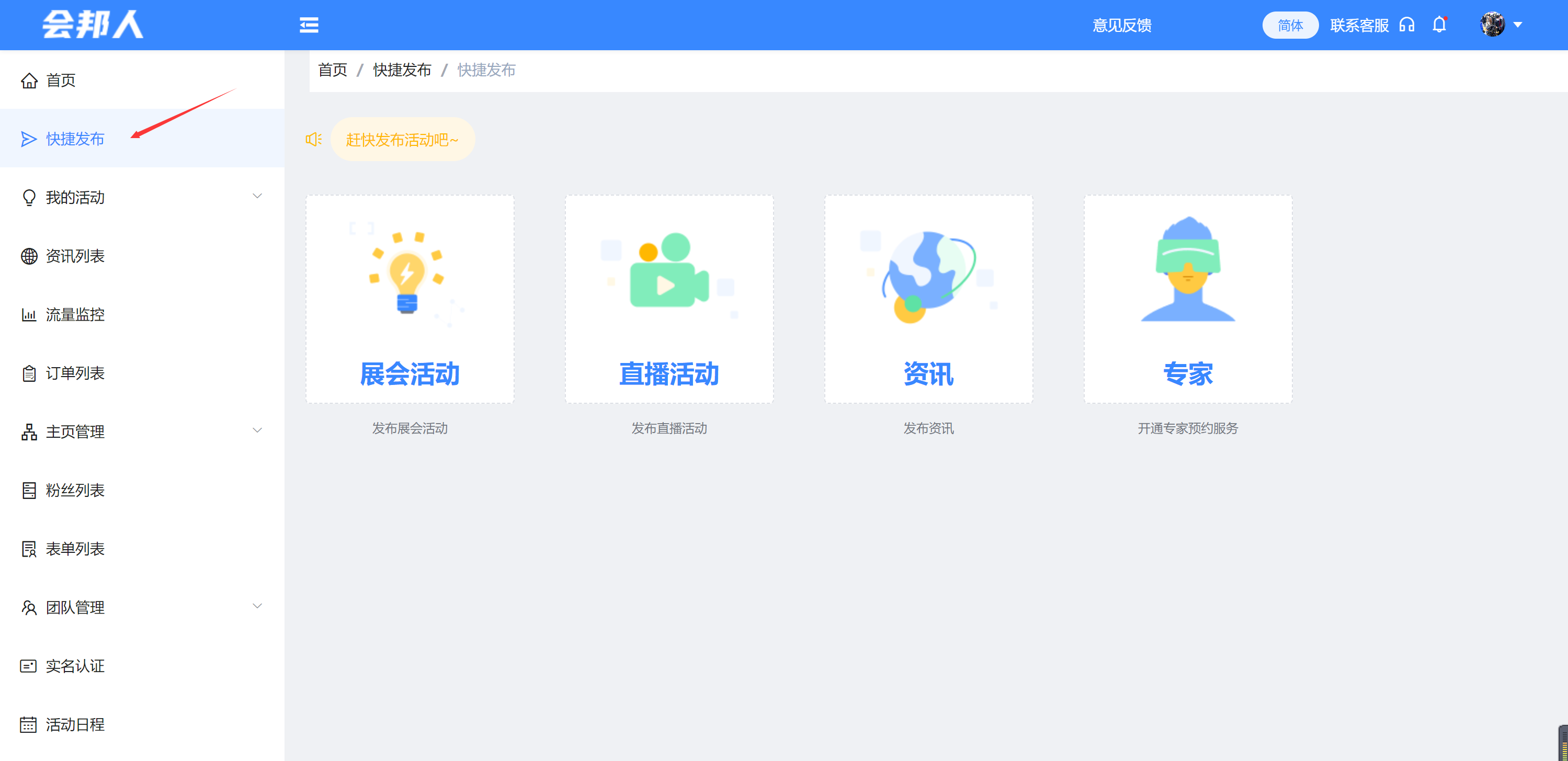Click the 赶快发布活动吧 notice banner
Image resolution: width=1568 pixels, height=761 pixels.
[x=402, y=140]
